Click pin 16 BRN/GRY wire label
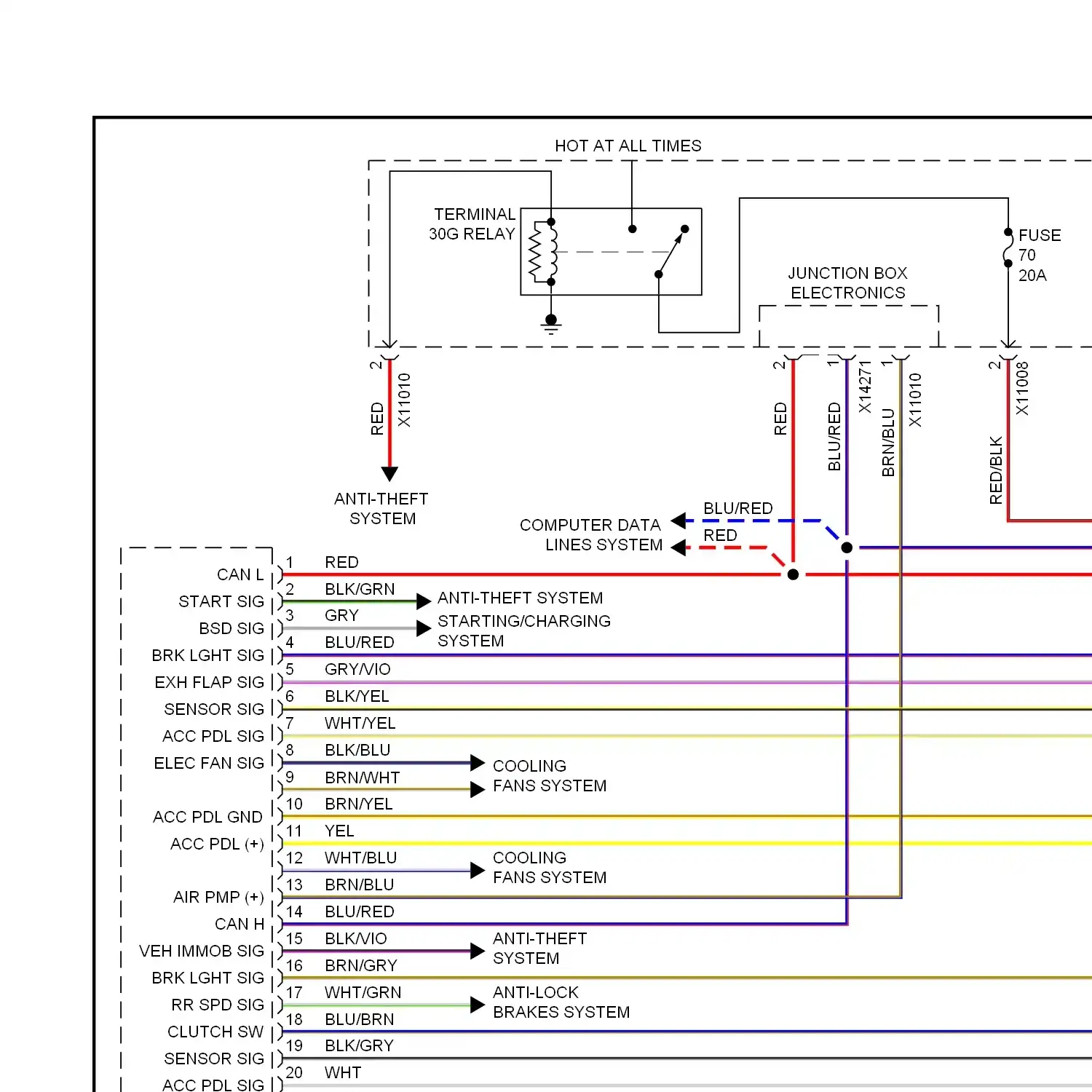 point(360,965)
